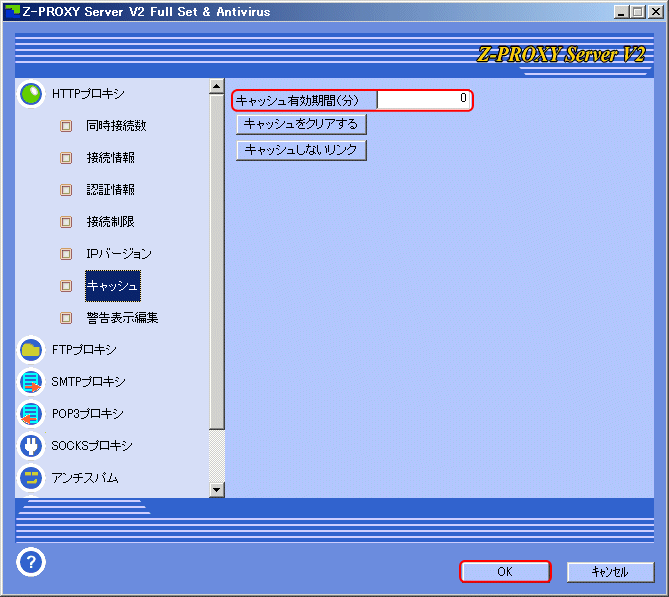Select the POP3プロキシ category label
This screenshot has width=669, height=597.
87,414
